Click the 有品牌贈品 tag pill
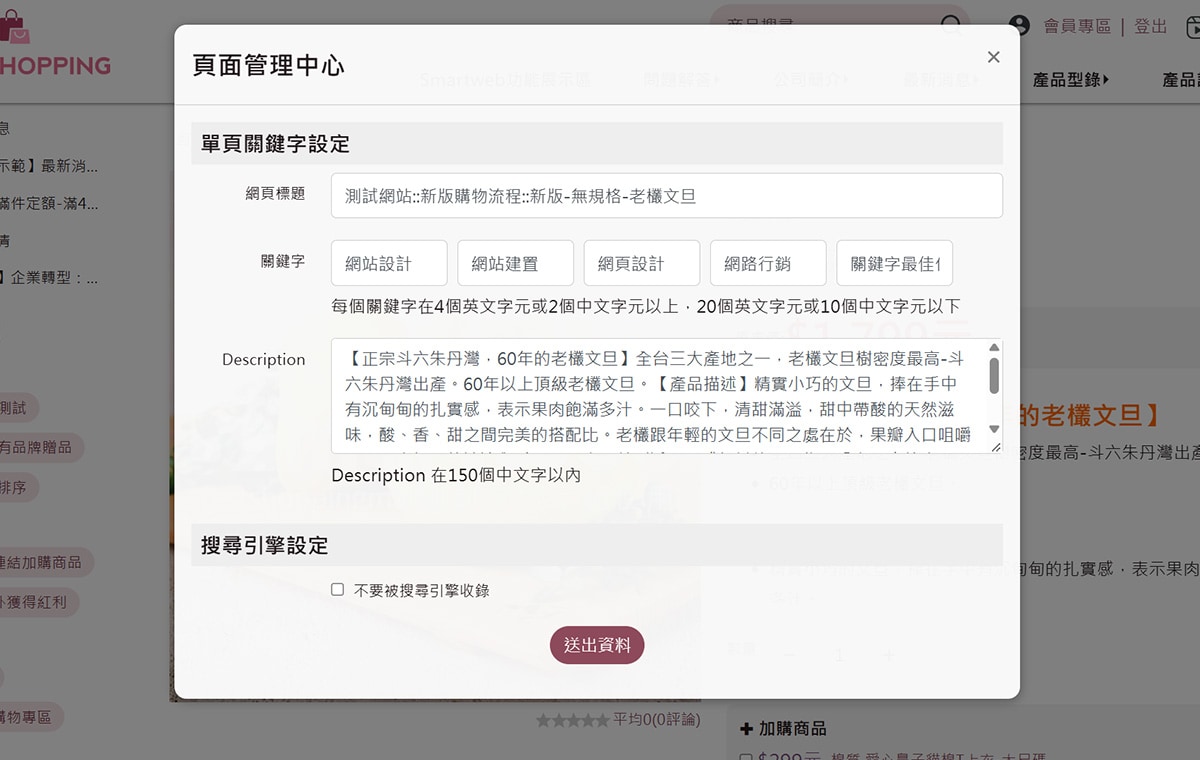Viewport: 1200px width, 760px height. point(39,448)
